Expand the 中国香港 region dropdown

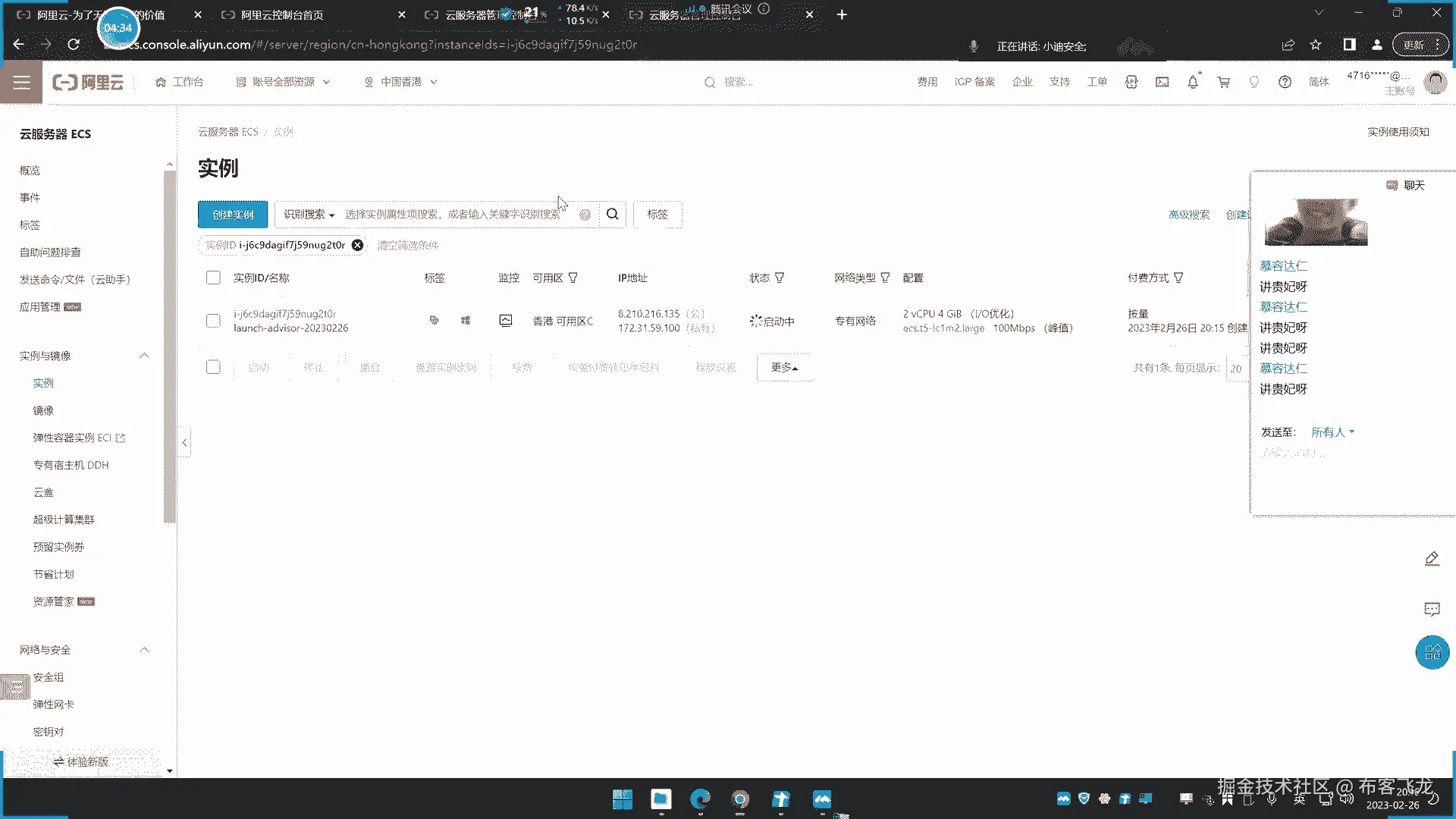click(401, 82)
